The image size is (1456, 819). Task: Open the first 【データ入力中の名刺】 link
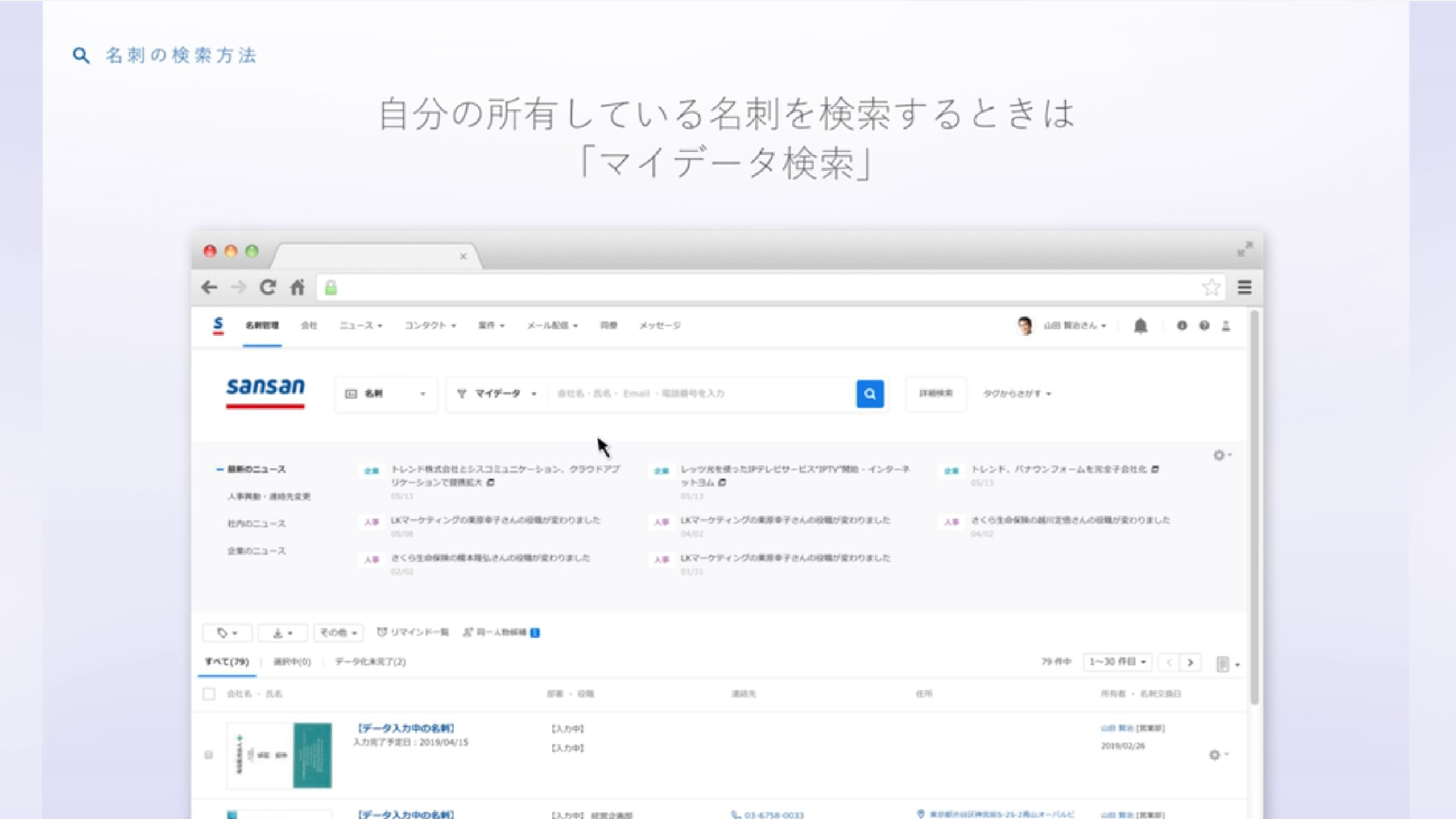(406, 729)
